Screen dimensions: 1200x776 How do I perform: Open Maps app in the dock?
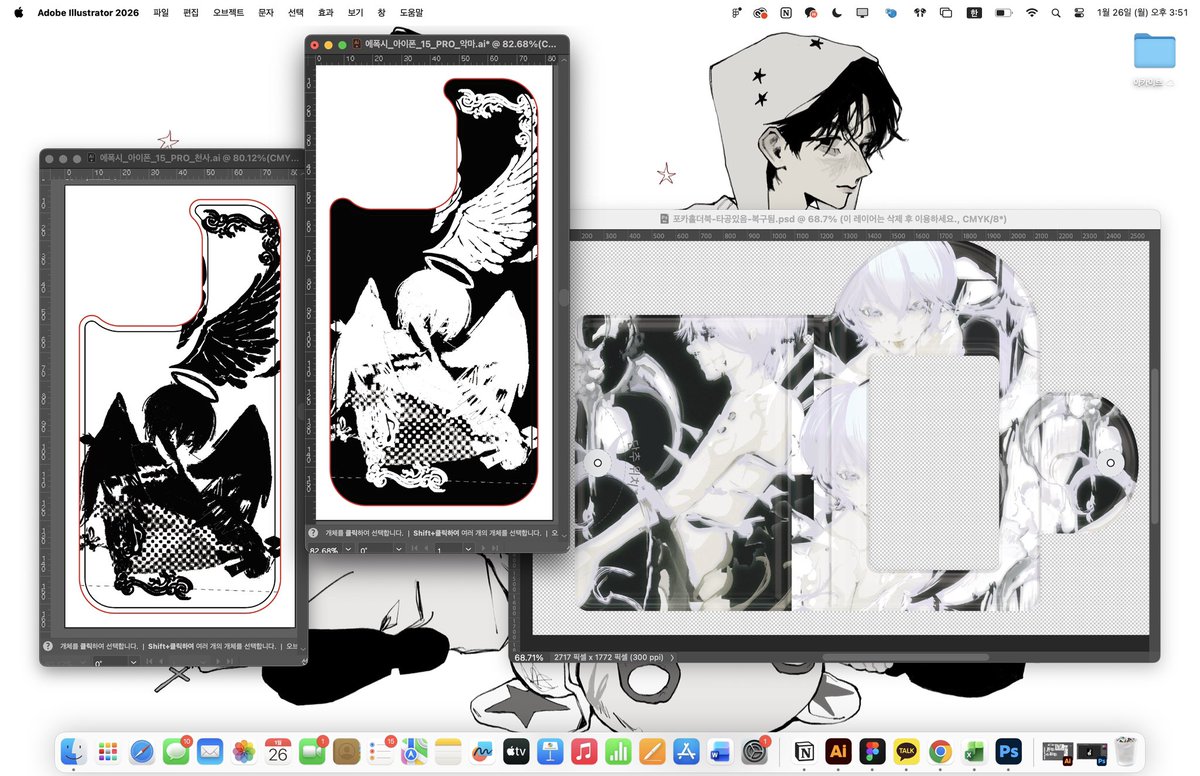(414, 751)
